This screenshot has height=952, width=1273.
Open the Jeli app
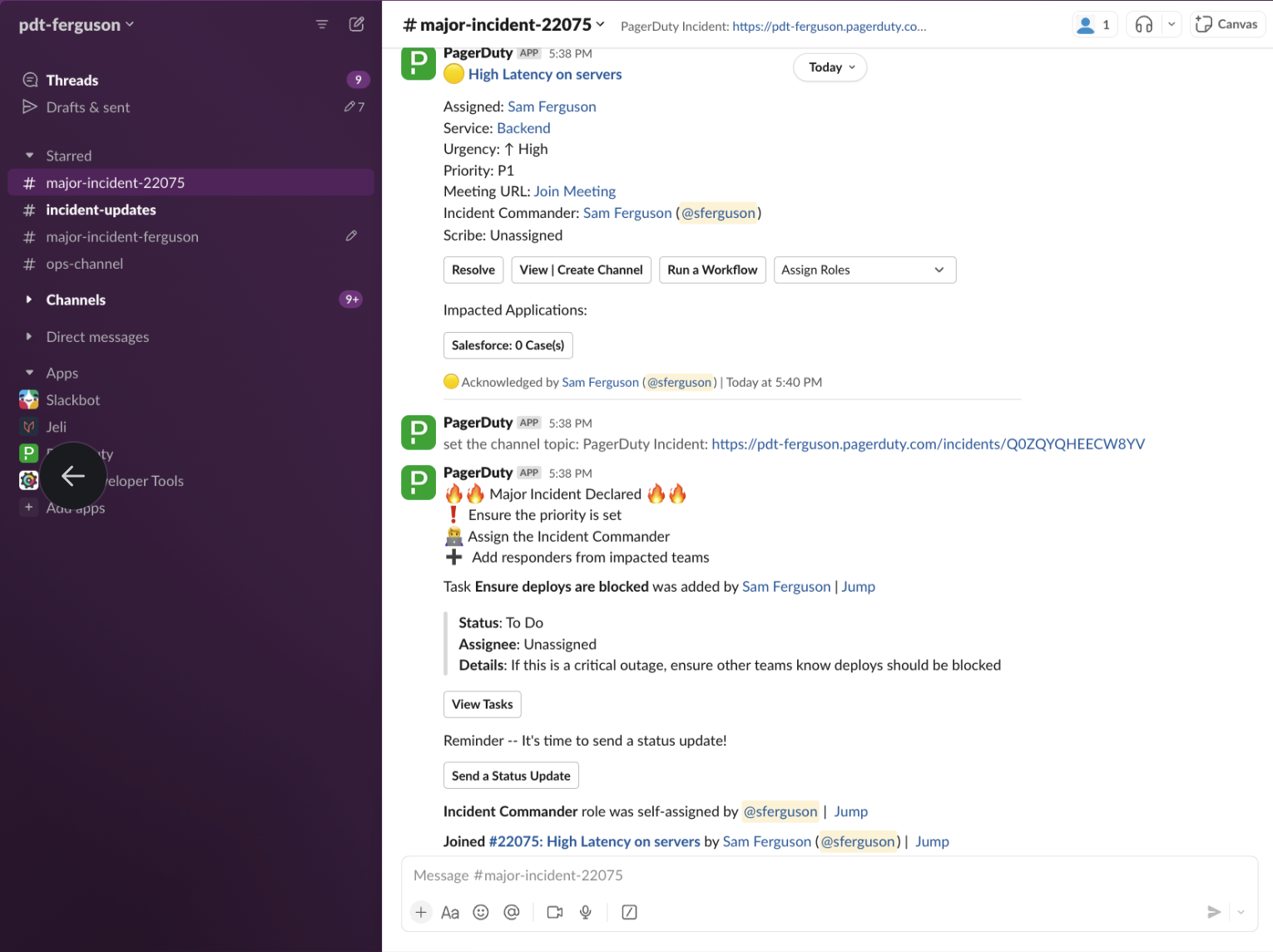56,426
